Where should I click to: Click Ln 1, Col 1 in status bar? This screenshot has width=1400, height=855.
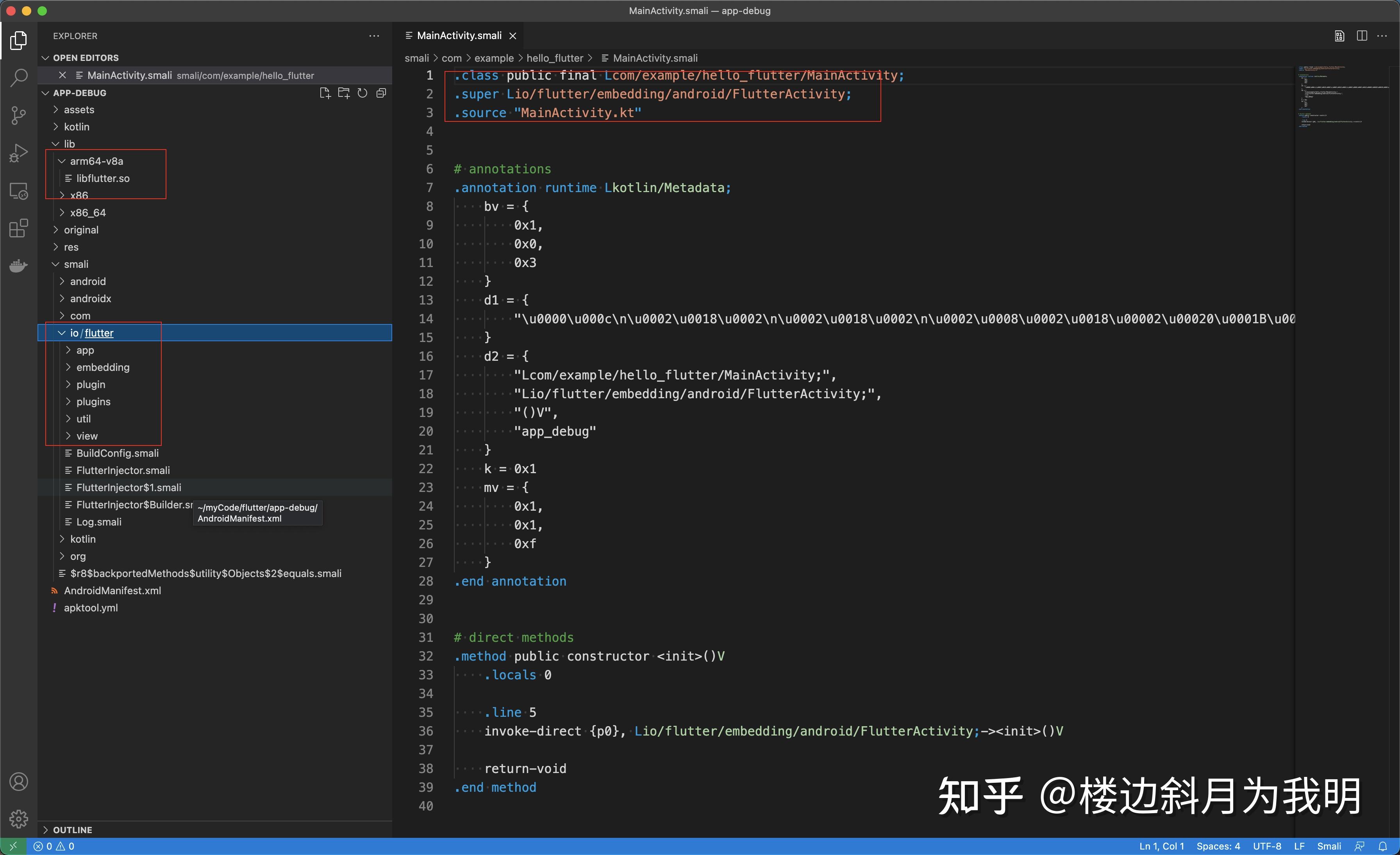[1161, 846]
